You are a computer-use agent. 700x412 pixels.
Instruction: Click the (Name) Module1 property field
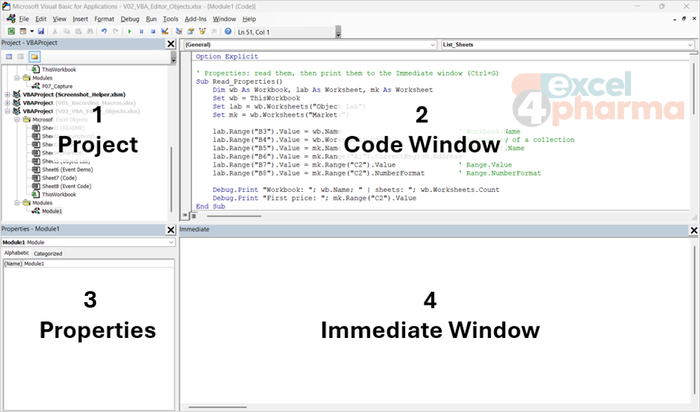pyautogui.click(x=88, y=264)
